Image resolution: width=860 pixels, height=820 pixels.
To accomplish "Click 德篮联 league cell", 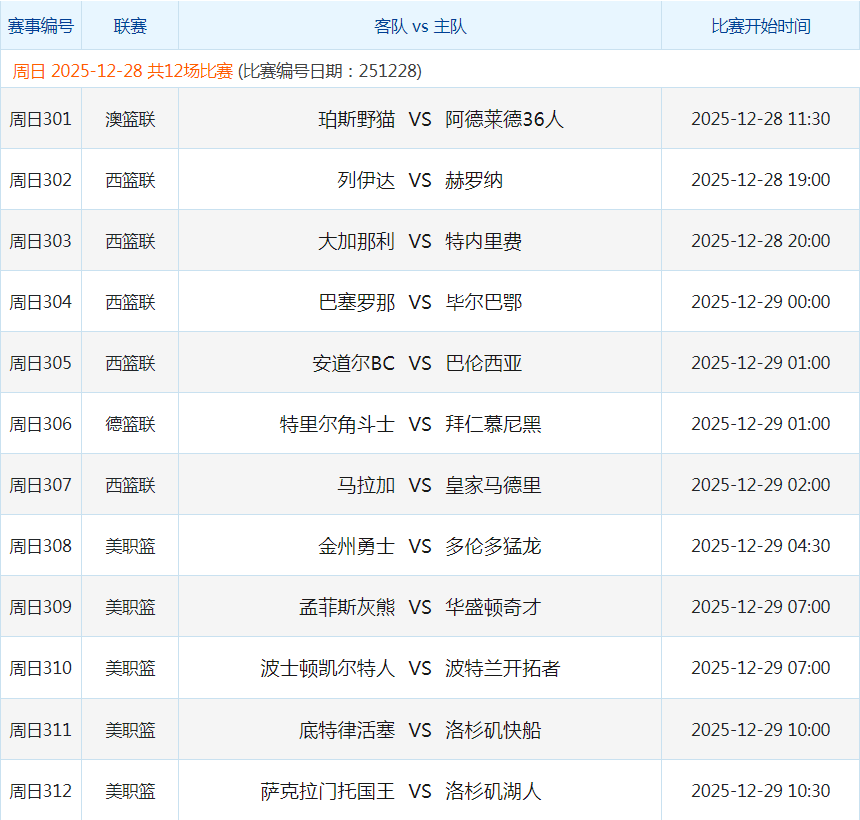I will tap(130, 423).
